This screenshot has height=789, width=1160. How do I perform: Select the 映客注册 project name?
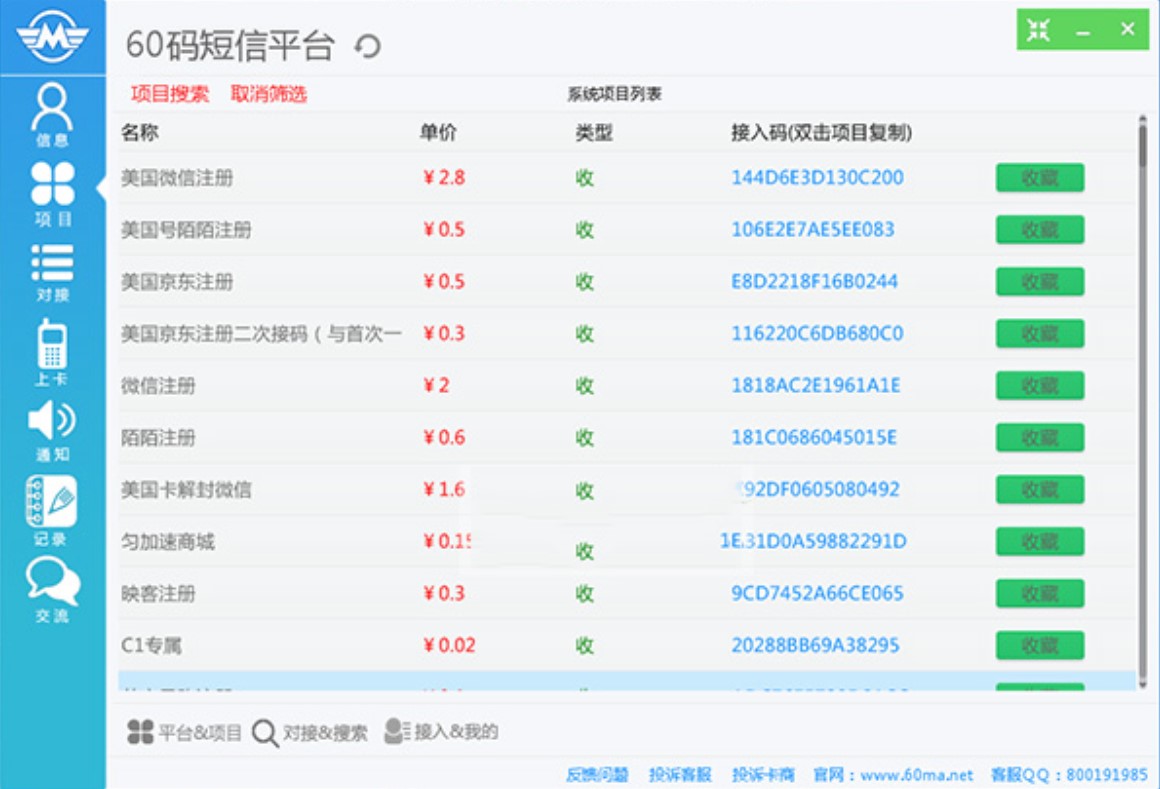tap(158, 594)
